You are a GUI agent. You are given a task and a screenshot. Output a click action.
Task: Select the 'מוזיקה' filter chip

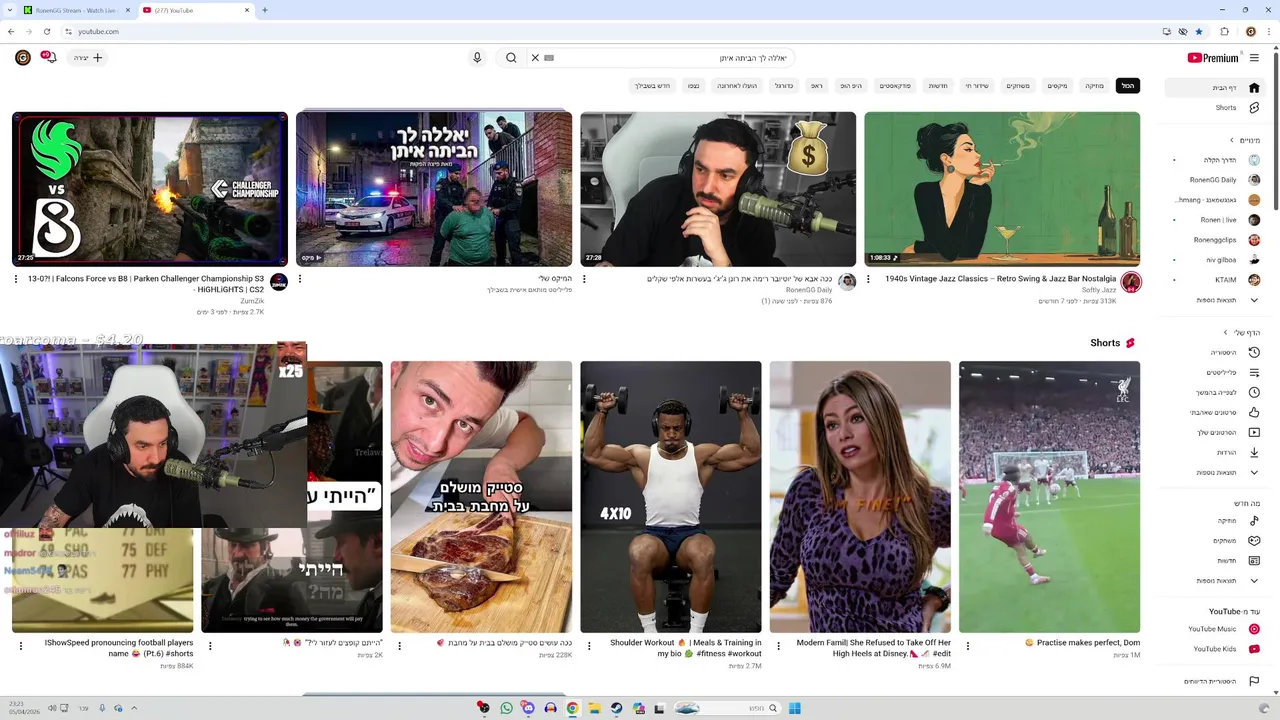1095,86
